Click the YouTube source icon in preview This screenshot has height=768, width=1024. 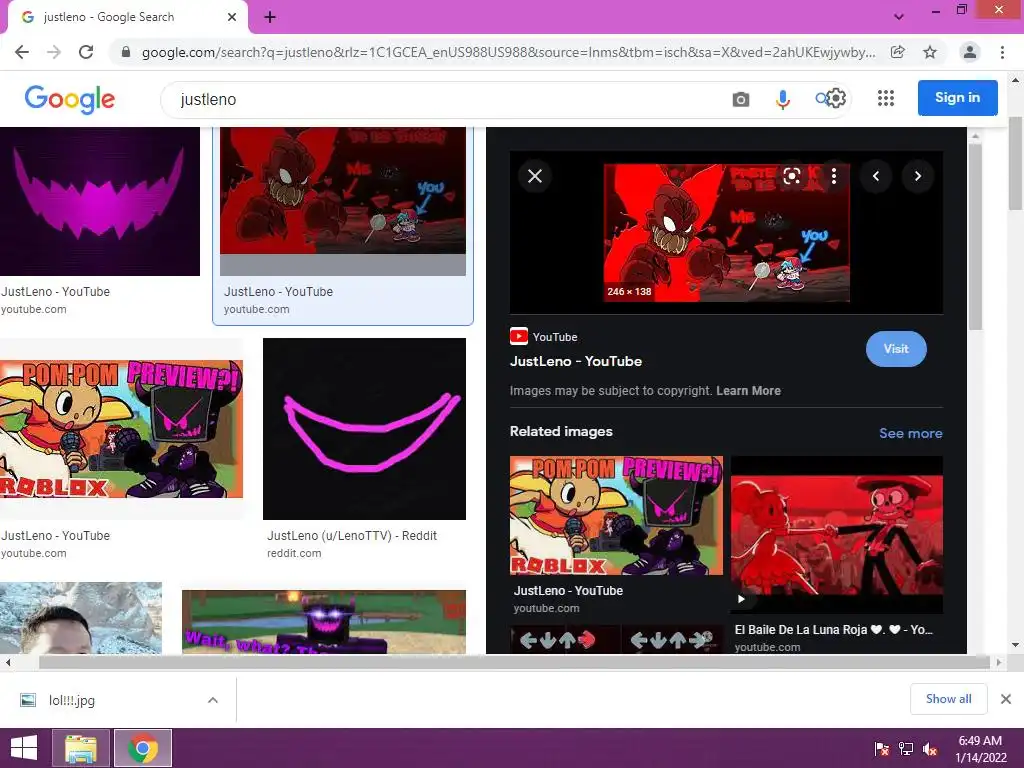click(x=519, y=336)
